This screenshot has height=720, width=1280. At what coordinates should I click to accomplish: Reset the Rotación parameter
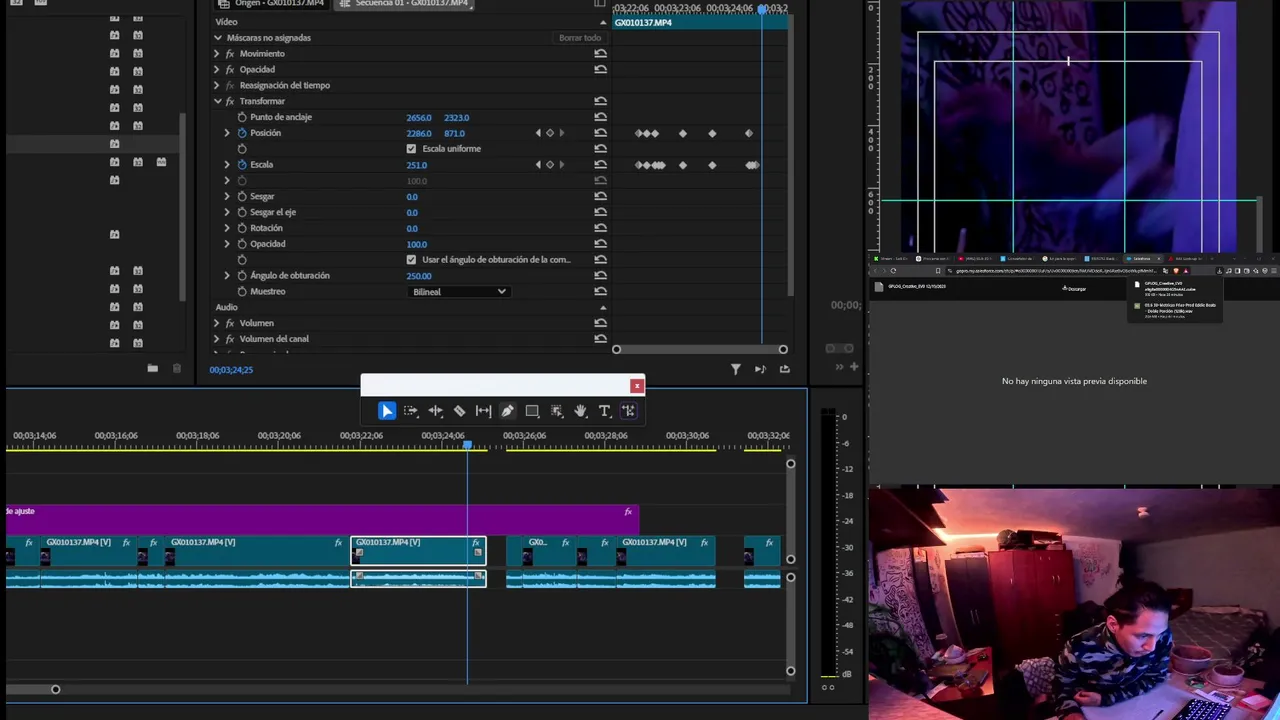[x=600, y=228]
